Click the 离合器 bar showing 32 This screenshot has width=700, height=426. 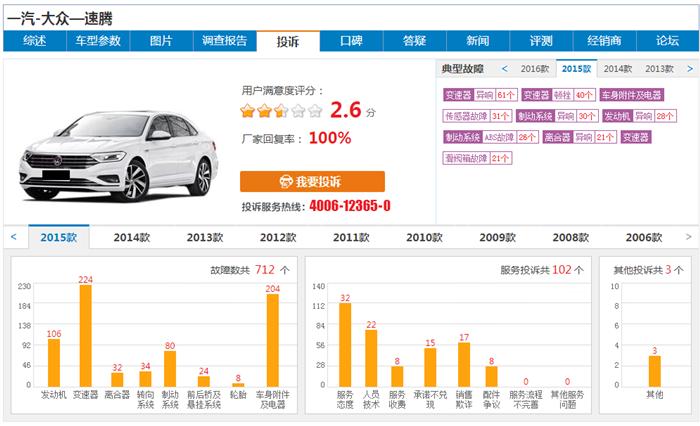[x=117, y=380]
